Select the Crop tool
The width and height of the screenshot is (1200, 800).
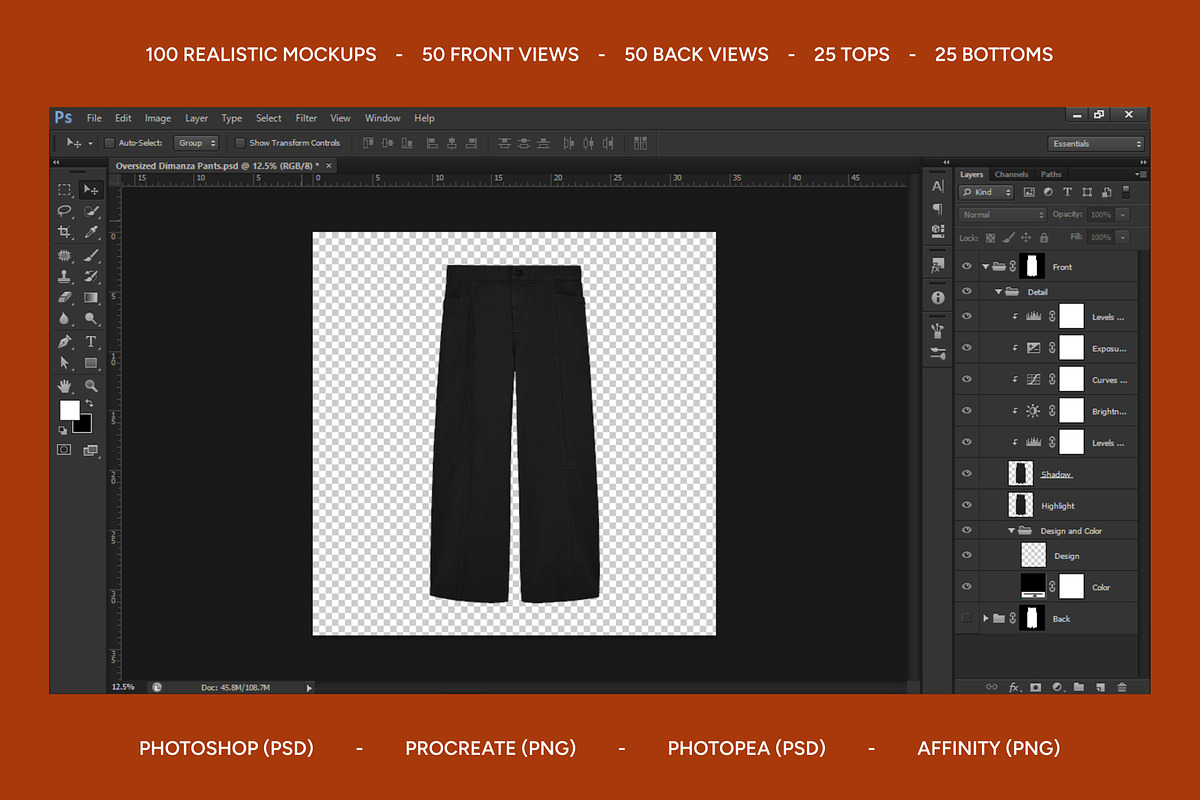click(64, 232)
